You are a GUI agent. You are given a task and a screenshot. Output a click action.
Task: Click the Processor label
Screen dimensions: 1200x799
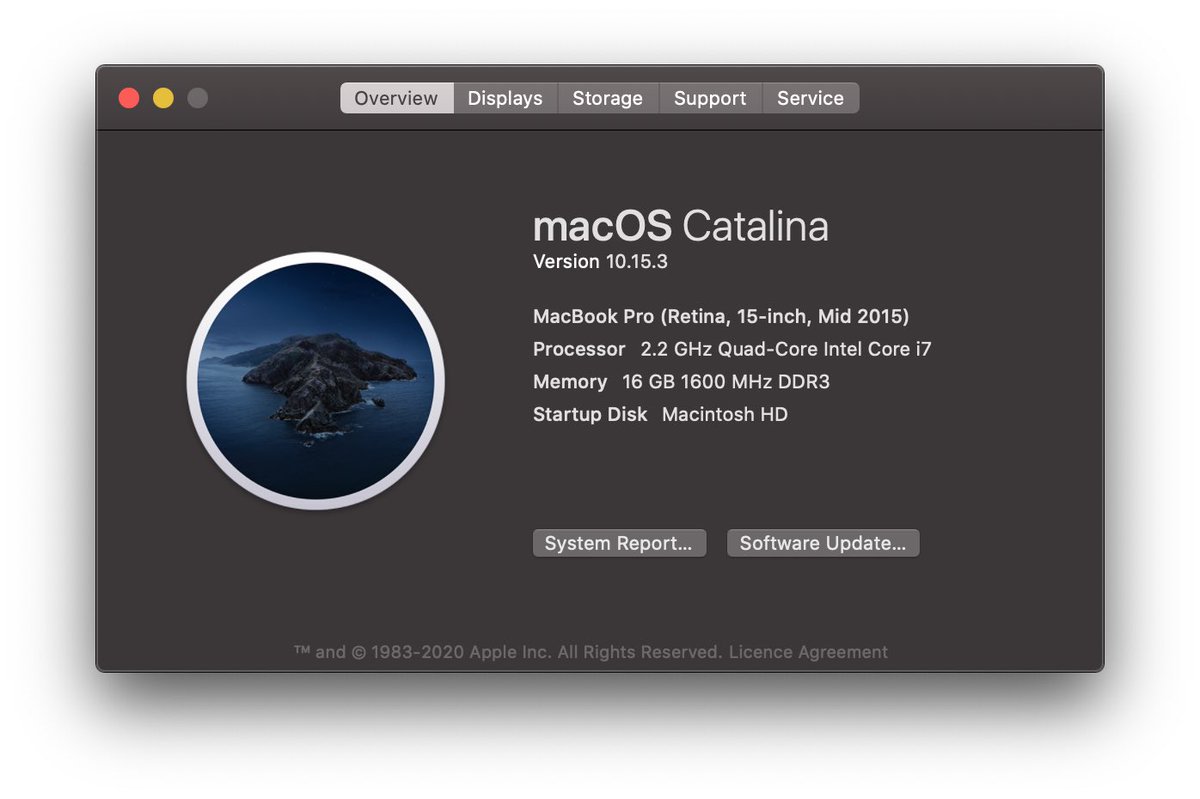coord(579,350)
